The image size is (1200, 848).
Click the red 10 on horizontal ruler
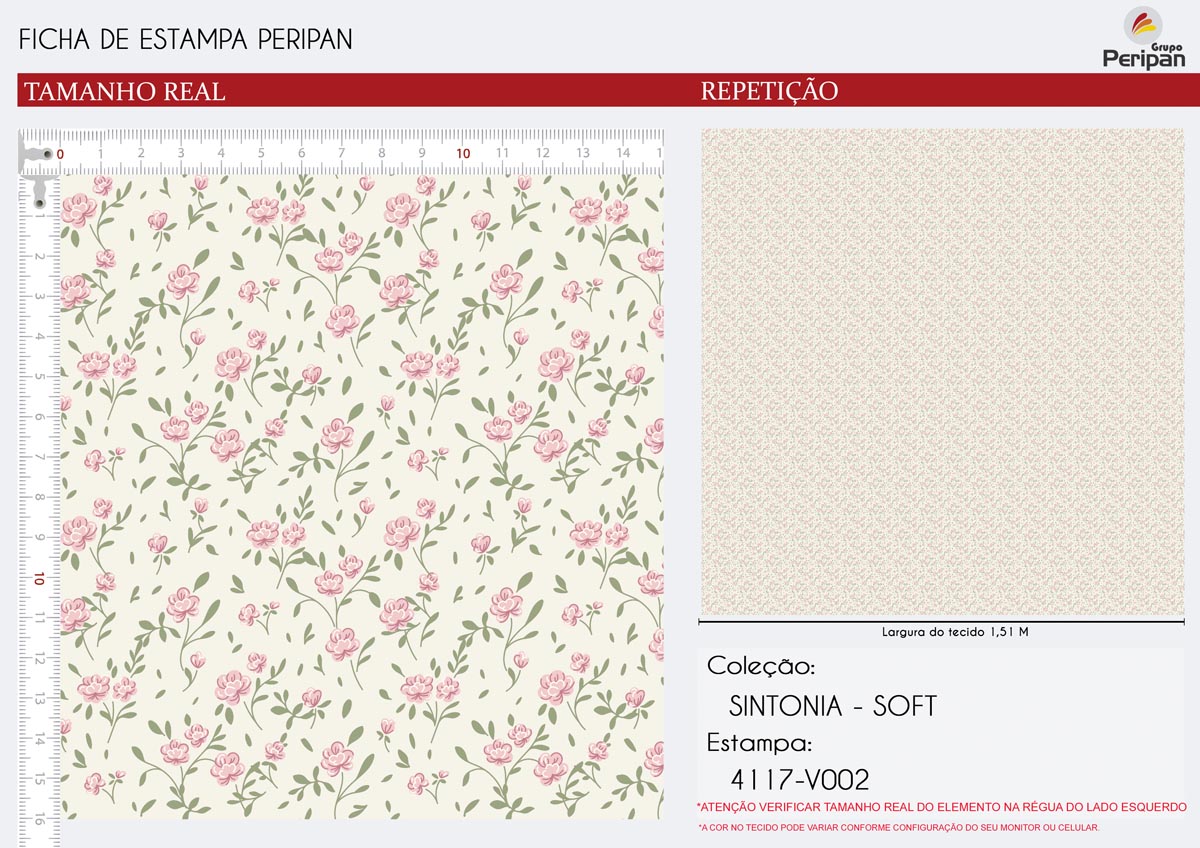[x=463, y=153]
